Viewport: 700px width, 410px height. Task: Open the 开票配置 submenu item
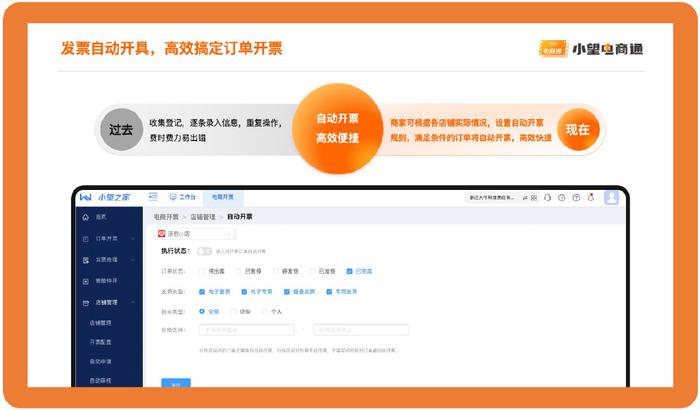(100, 342)
